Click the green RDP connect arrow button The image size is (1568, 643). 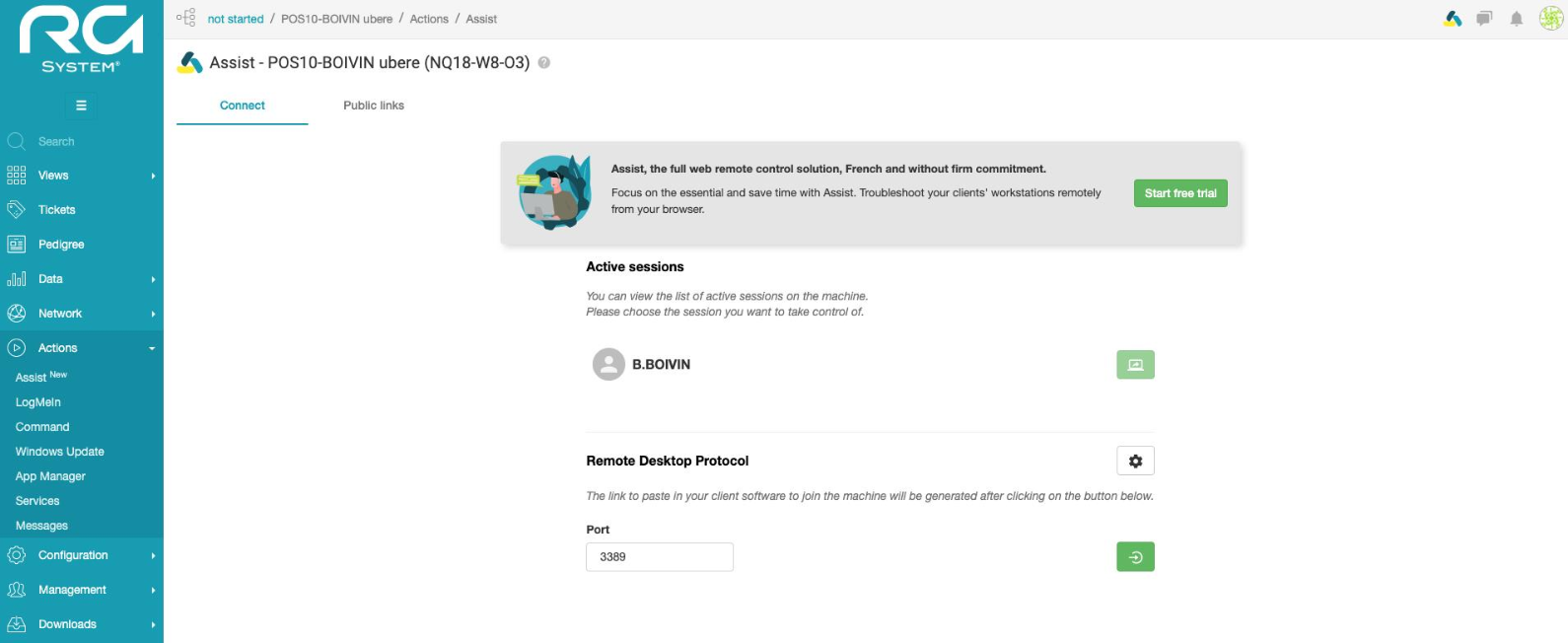[1135, 557]
